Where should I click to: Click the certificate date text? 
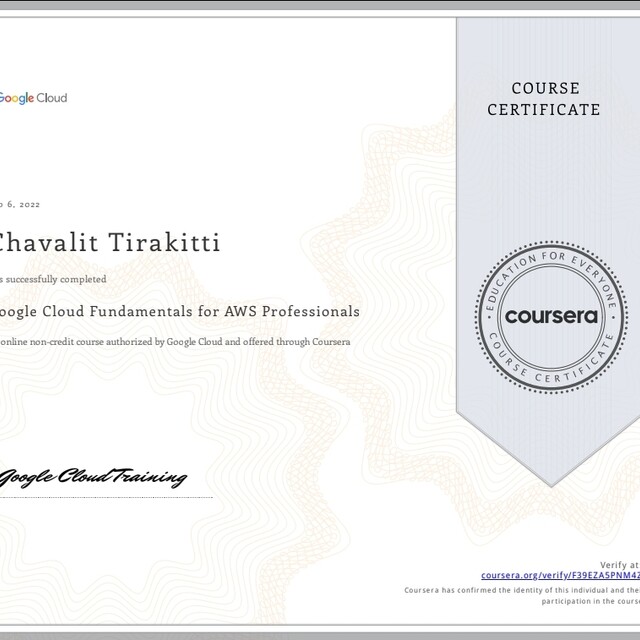click(x=20, y=204)
